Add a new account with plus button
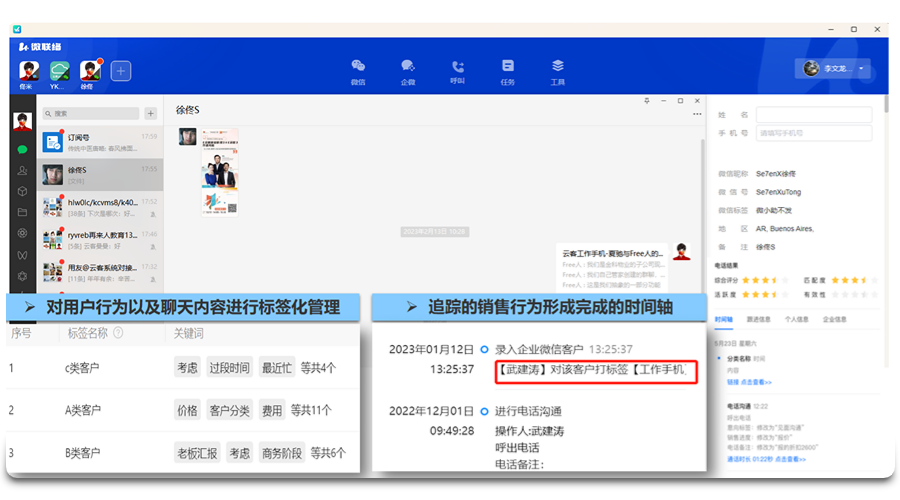This screenshot has width=900, height=500. point(121,71)
